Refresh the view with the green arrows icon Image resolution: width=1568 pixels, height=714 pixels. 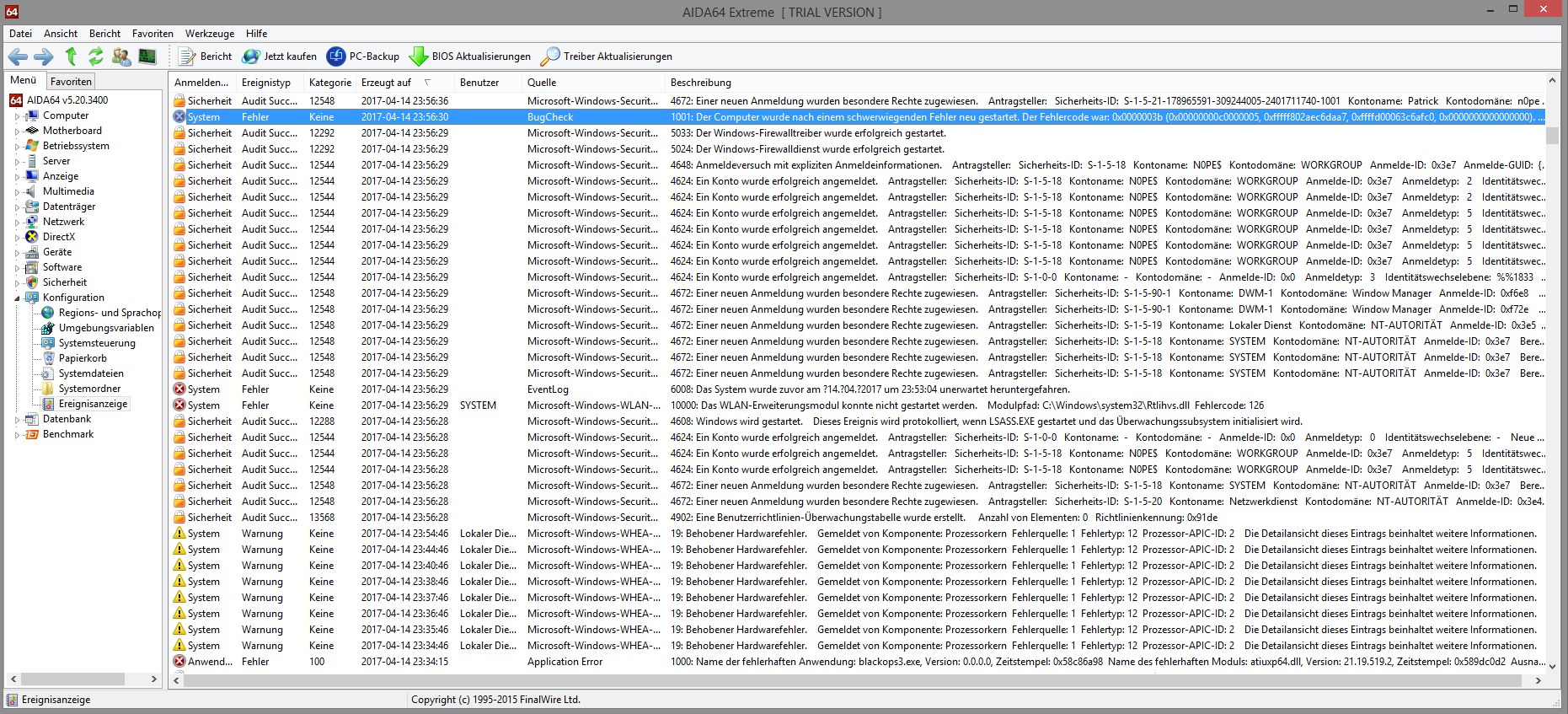click(96, 56)
